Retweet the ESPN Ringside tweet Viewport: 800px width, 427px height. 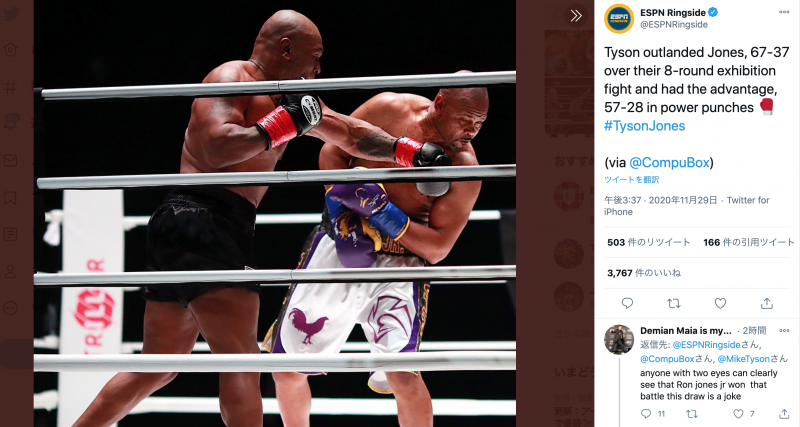[x=673, y=304]
